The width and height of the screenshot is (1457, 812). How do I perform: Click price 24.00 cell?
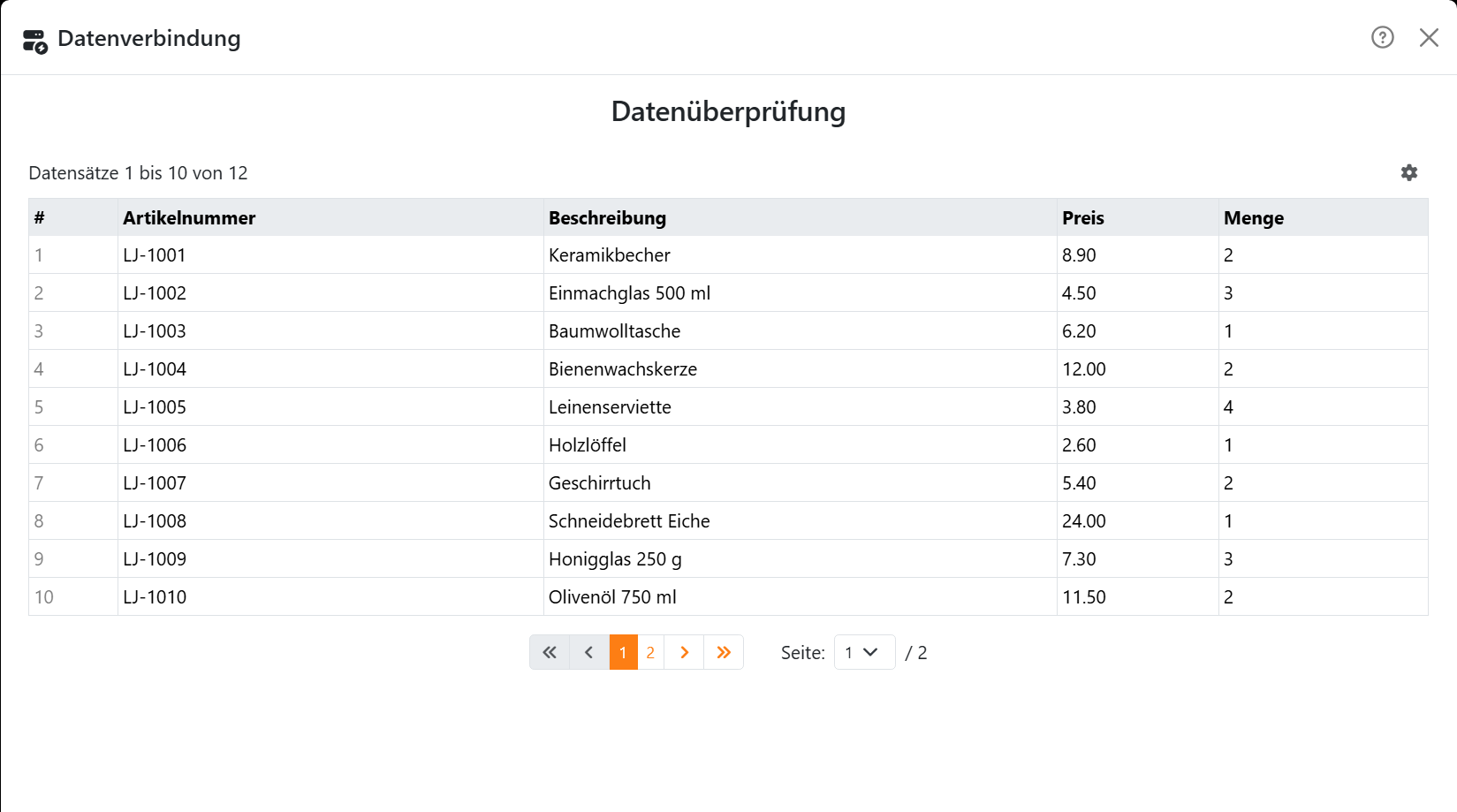point(1138,521)
